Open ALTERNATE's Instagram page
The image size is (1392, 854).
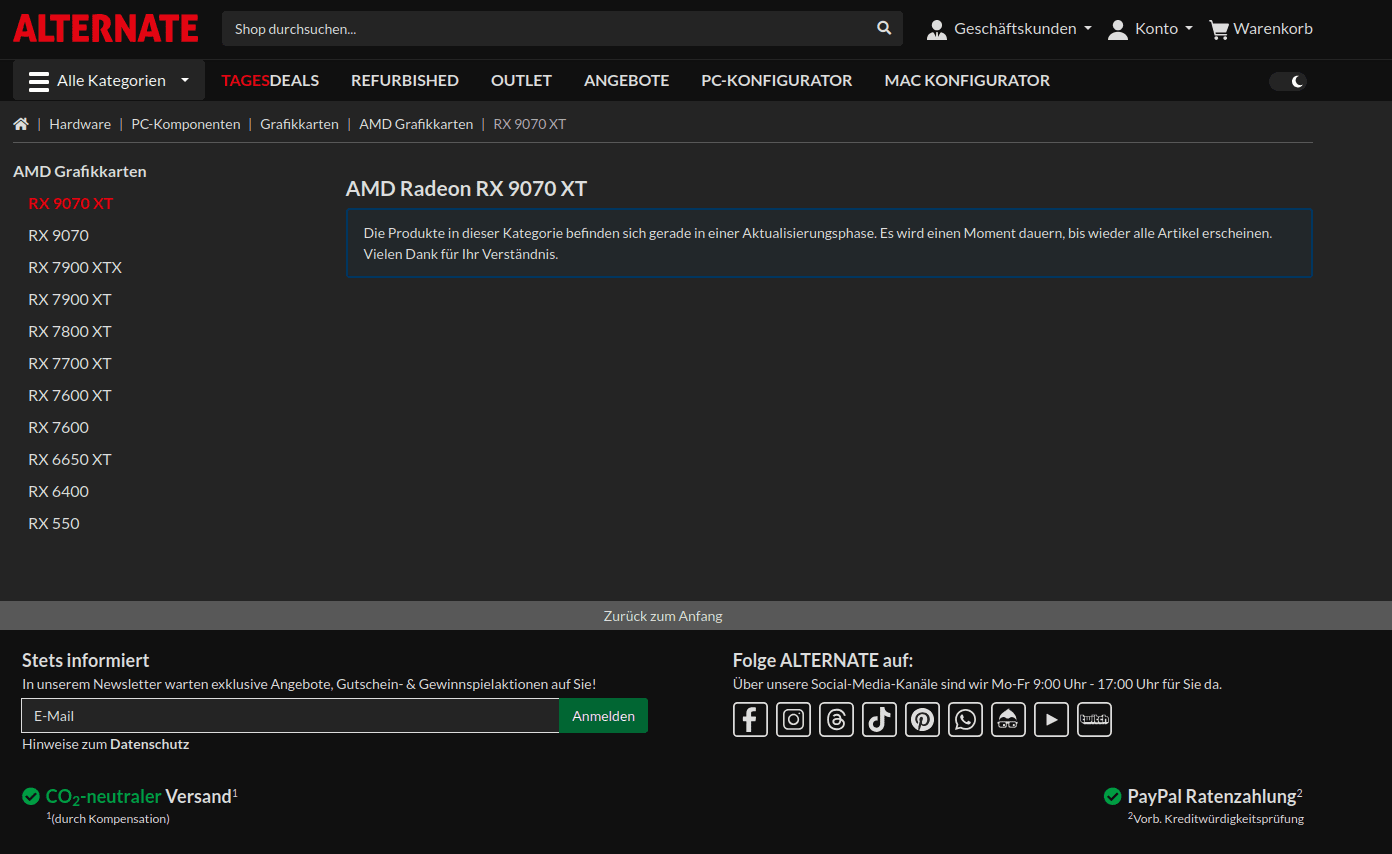pyautogui.click(x=793, y=719)
